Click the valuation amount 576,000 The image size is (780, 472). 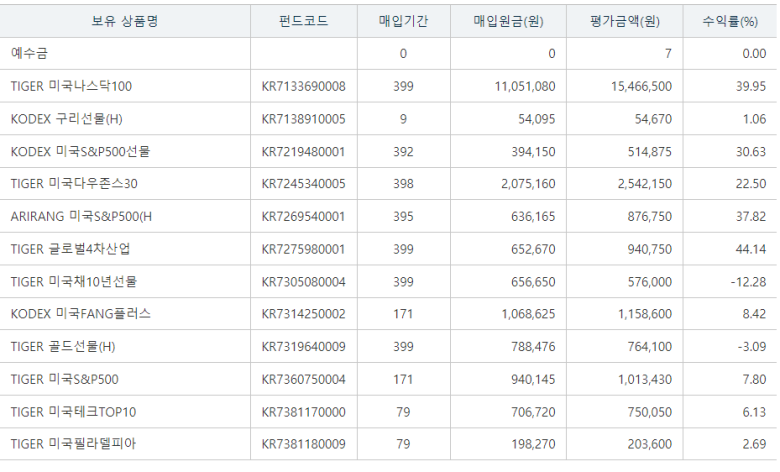coord(650,282)
